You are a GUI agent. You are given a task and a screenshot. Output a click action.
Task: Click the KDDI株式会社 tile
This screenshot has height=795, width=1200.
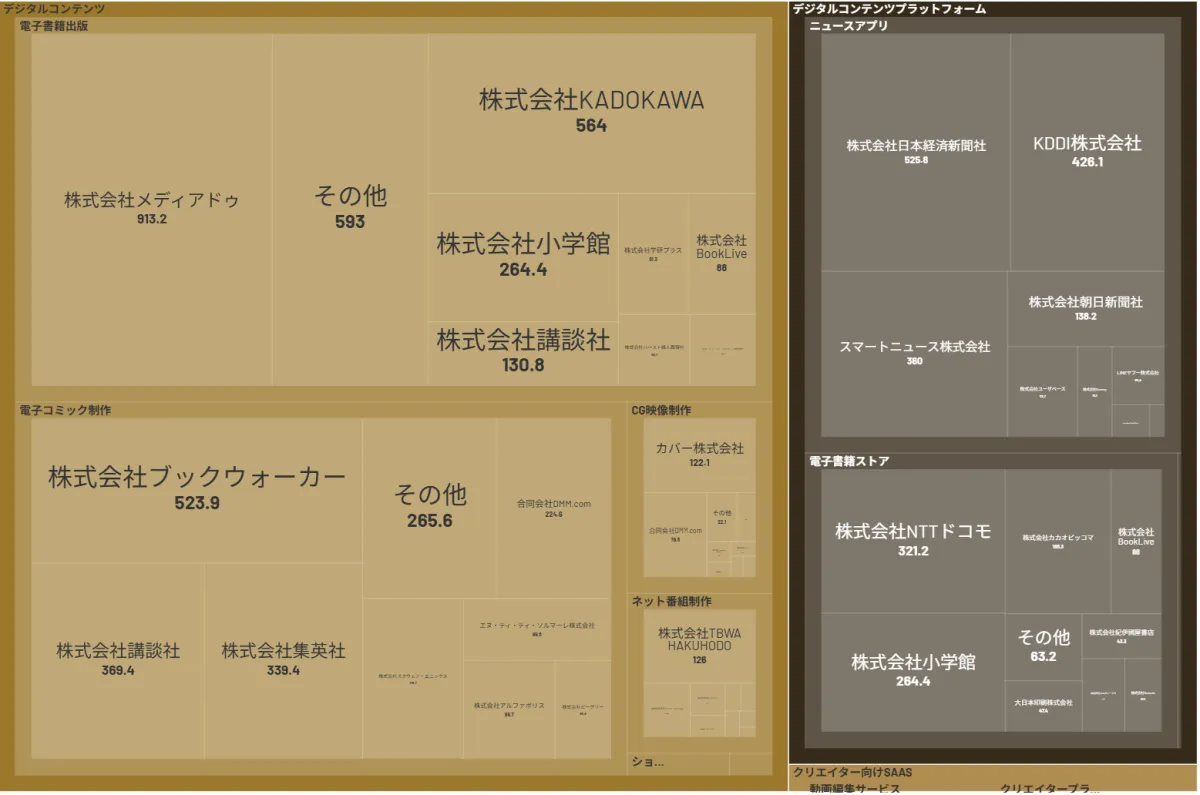click(x=1087, y=151)
